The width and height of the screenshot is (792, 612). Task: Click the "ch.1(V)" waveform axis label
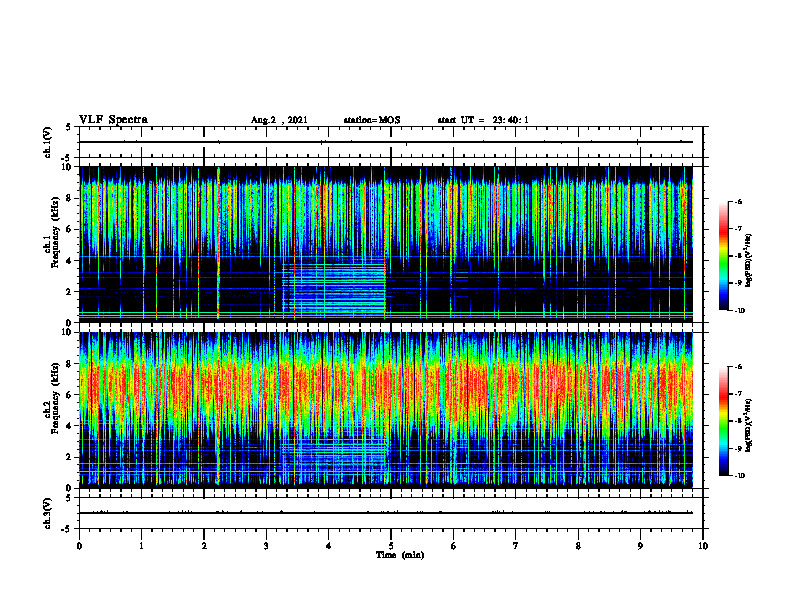(x=48, y=142)
